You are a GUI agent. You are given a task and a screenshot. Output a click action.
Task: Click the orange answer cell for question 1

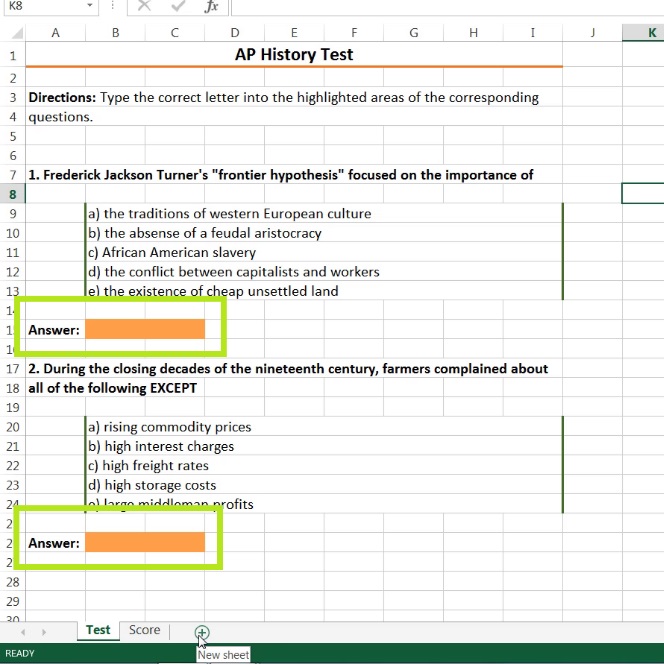[145, 329]
